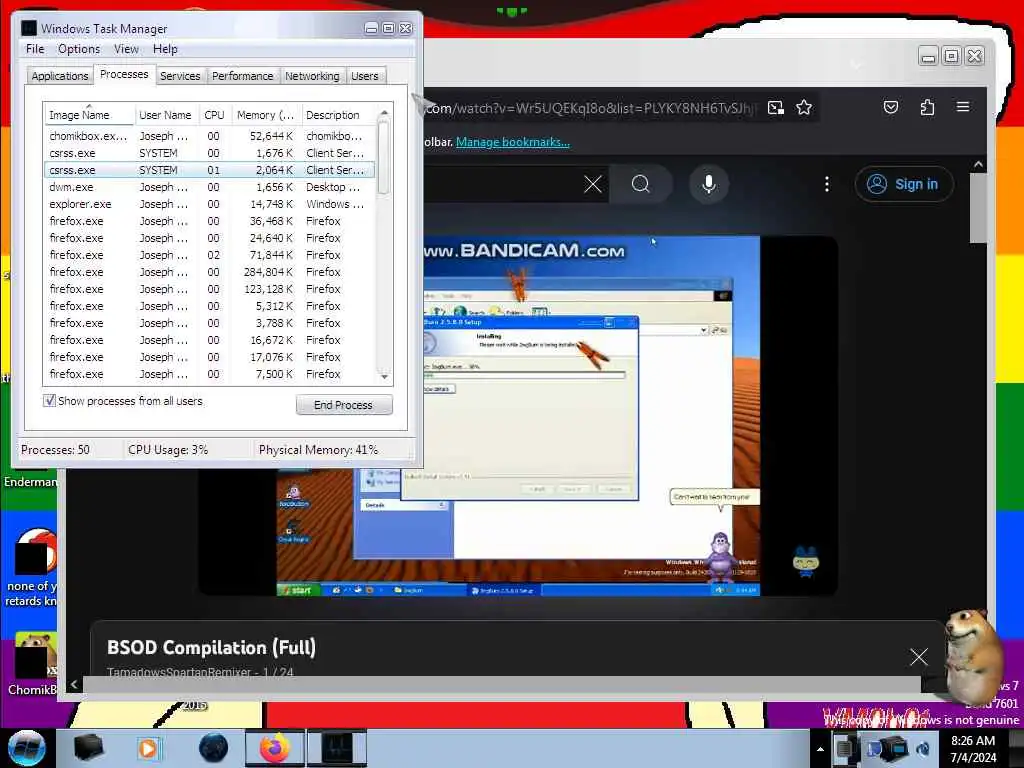Switch to the Performance tab
This screenshot has height=768, width=1024.
click(242, 76)
